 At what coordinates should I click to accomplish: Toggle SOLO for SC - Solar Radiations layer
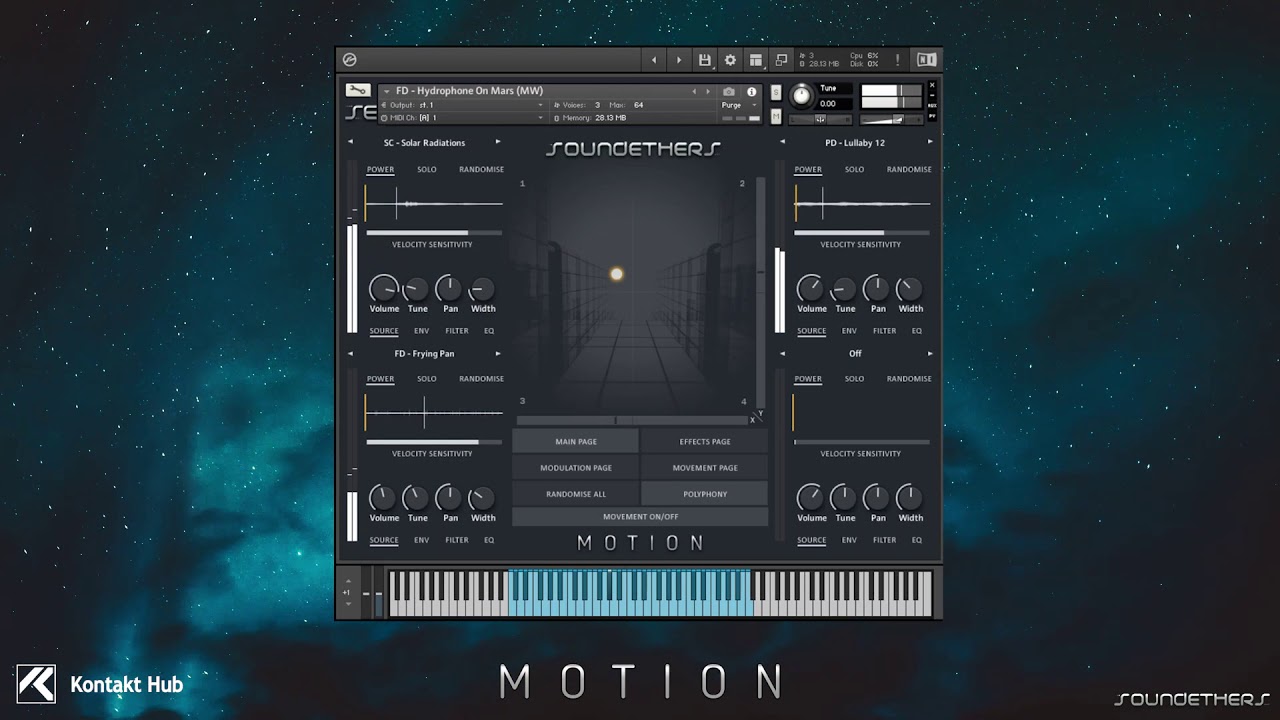427,169
